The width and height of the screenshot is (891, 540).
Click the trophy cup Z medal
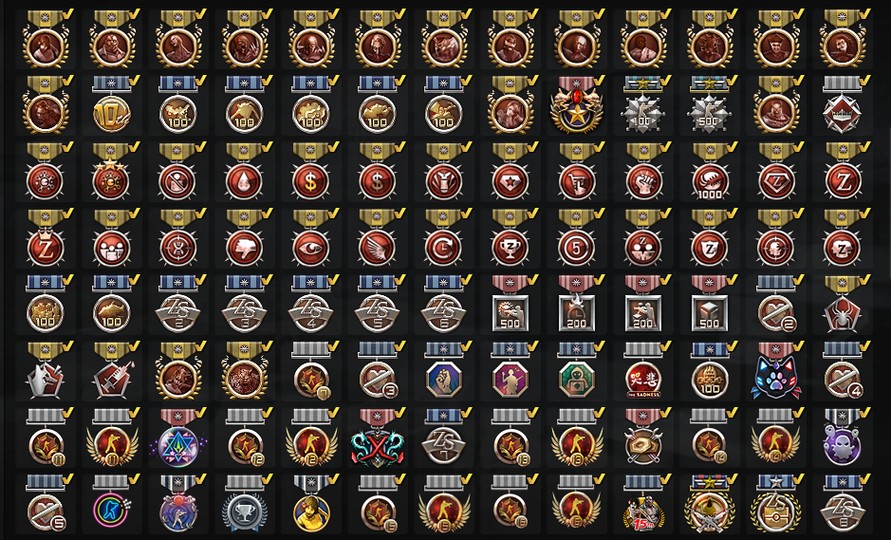click(x=510, y=239)
